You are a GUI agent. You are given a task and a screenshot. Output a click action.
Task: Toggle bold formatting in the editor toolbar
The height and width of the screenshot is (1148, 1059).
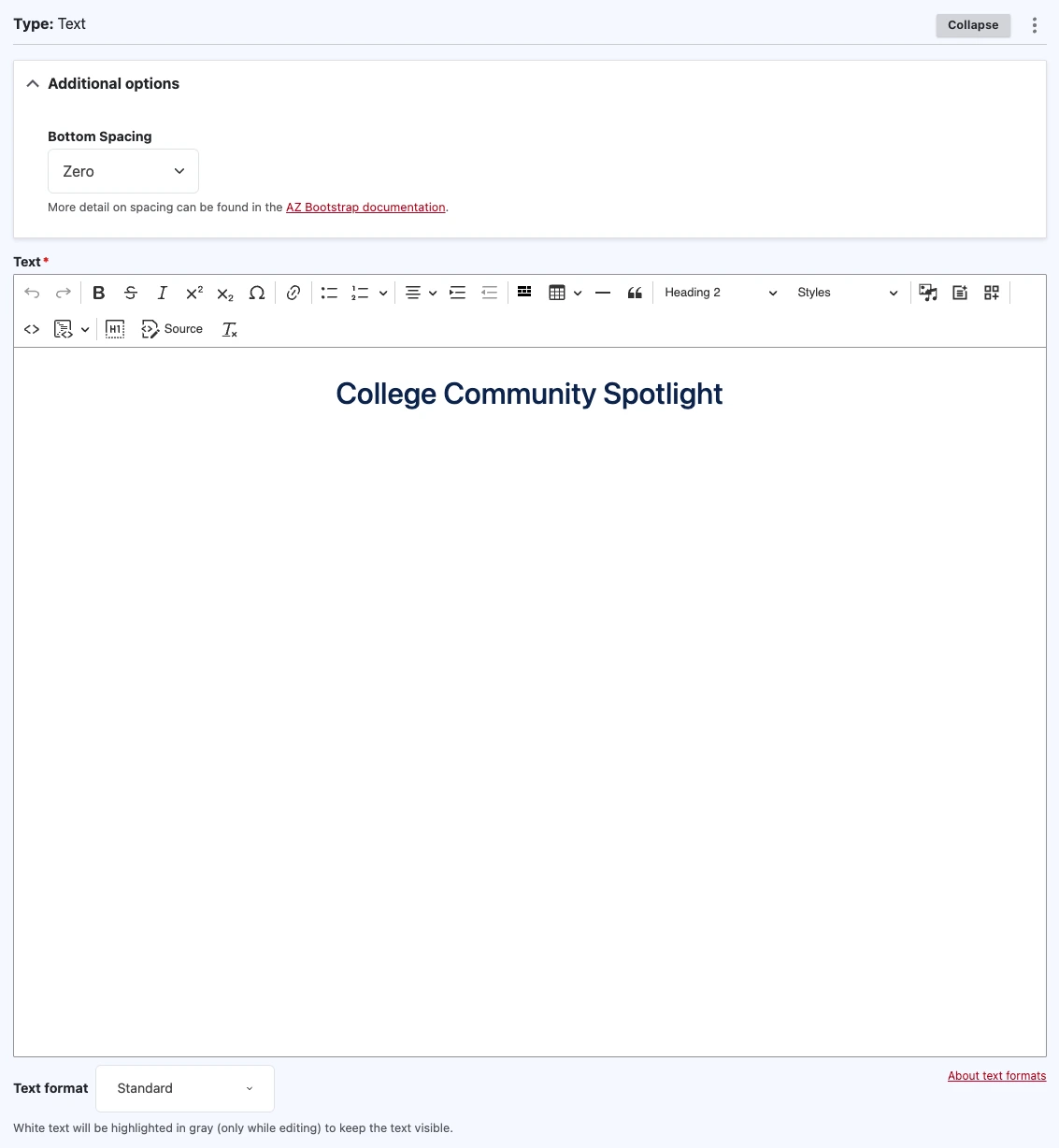coord(98,293)
